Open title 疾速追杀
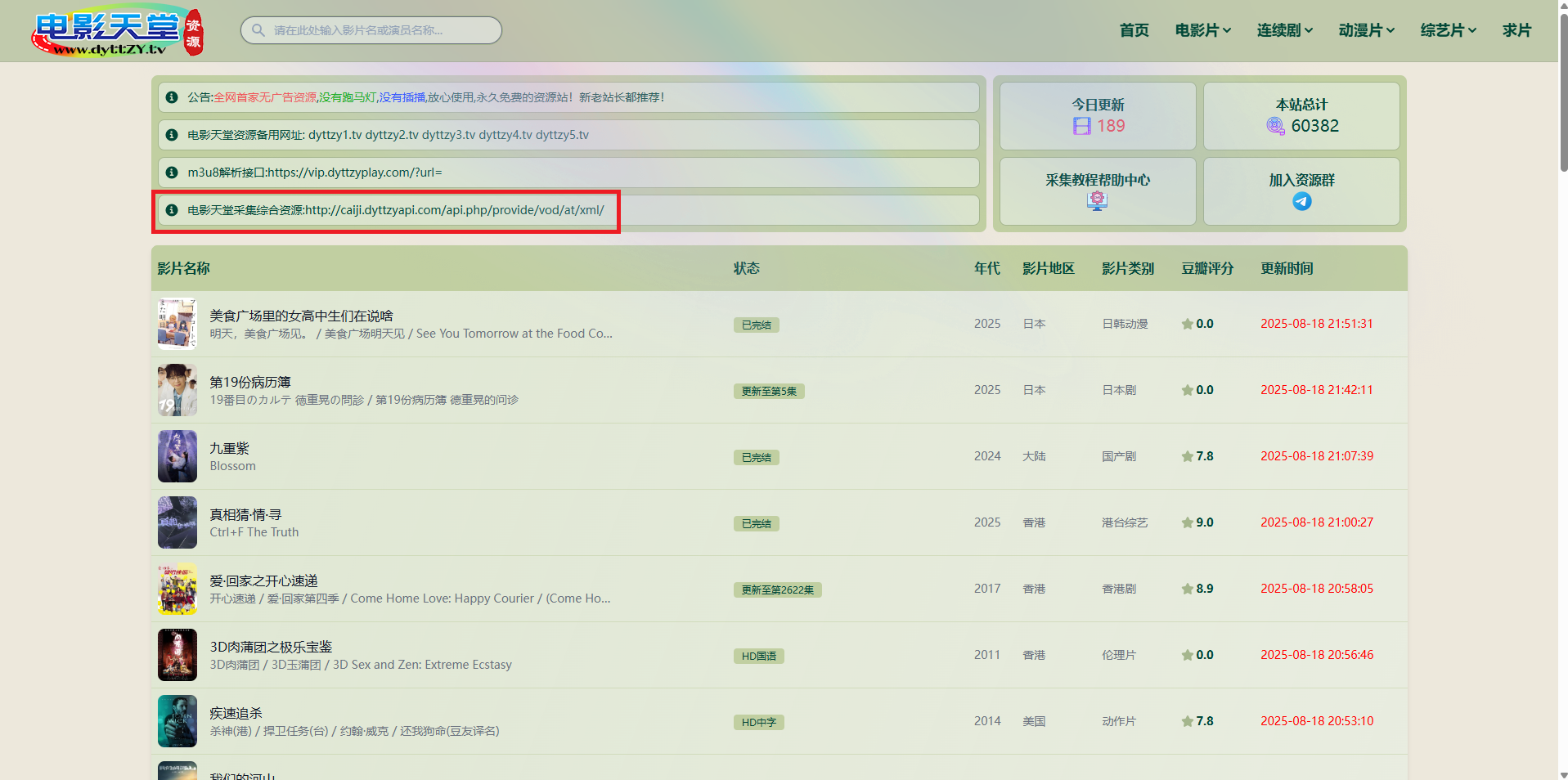Screen dimensions: 1568x780 (x=236, y=713)
